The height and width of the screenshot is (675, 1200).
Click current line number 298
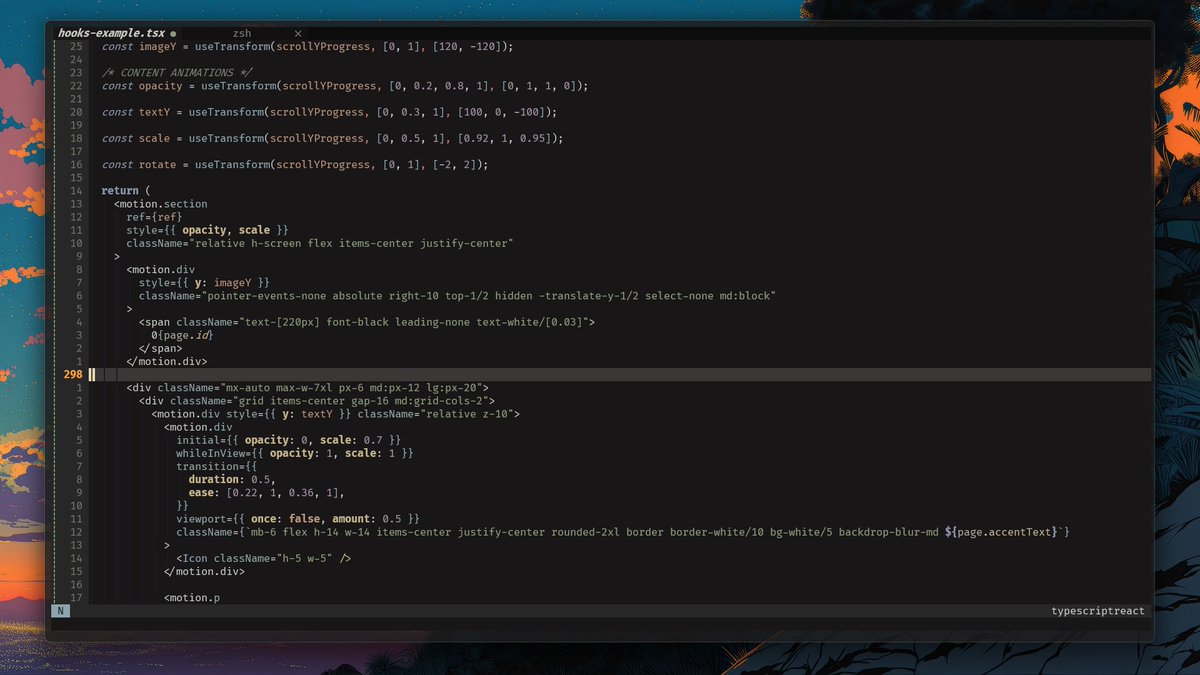(x=73, y=374)
